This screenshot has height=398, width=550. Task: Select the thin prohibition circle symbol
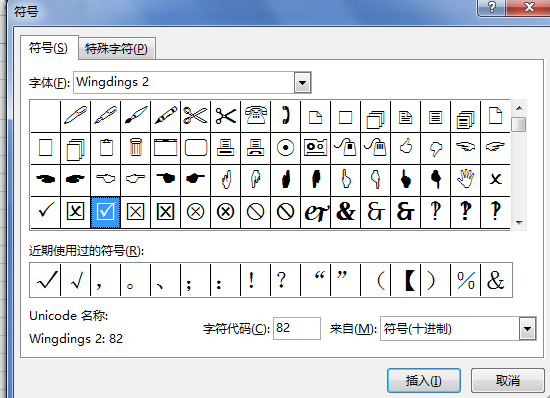(256, 212)
